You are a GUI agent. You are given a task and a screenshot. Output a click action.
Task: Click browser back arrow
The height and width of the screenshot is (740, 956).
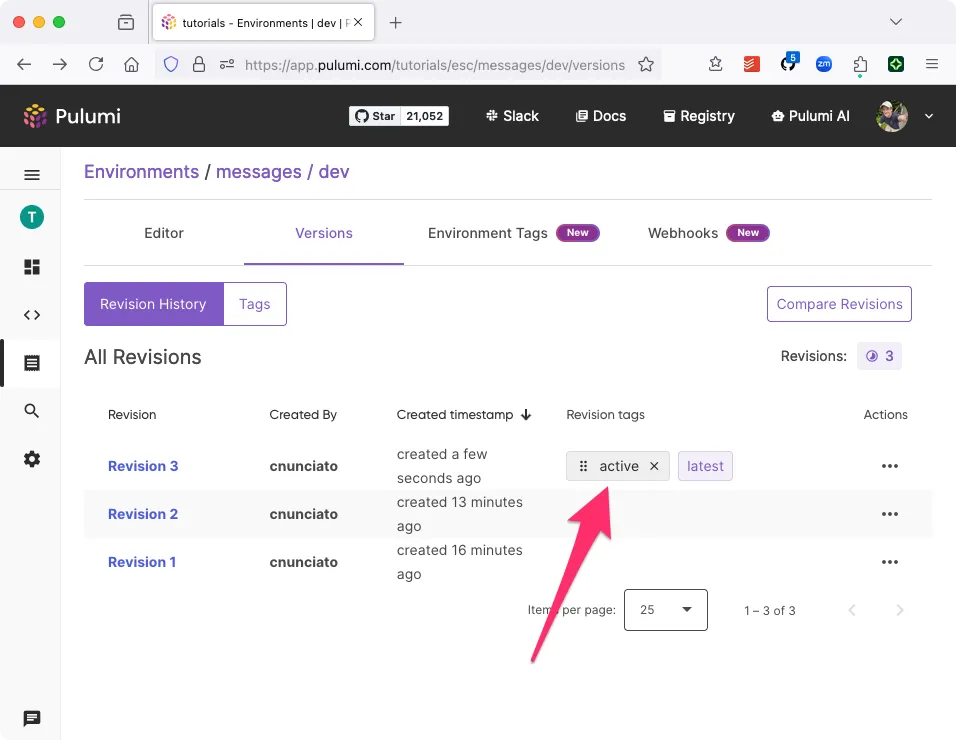pyautogui.click(x=24, y=64)
